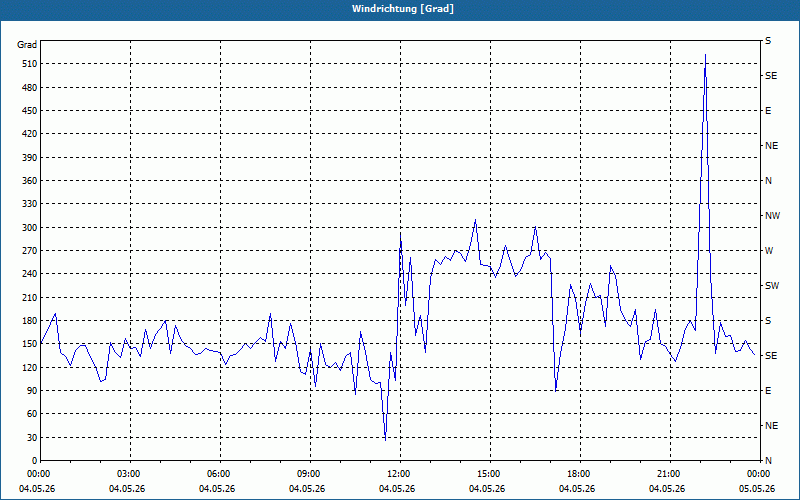
Task: Click the NE compass label beside 30
Action: [771, 426]
